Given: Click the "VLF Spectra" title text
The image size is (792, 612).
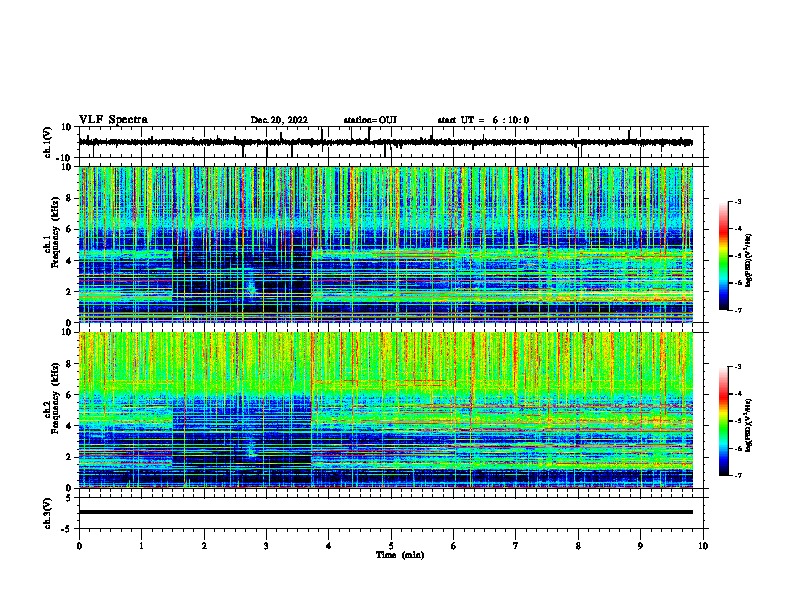Looking at the screenshot, I should pos(113,120).
